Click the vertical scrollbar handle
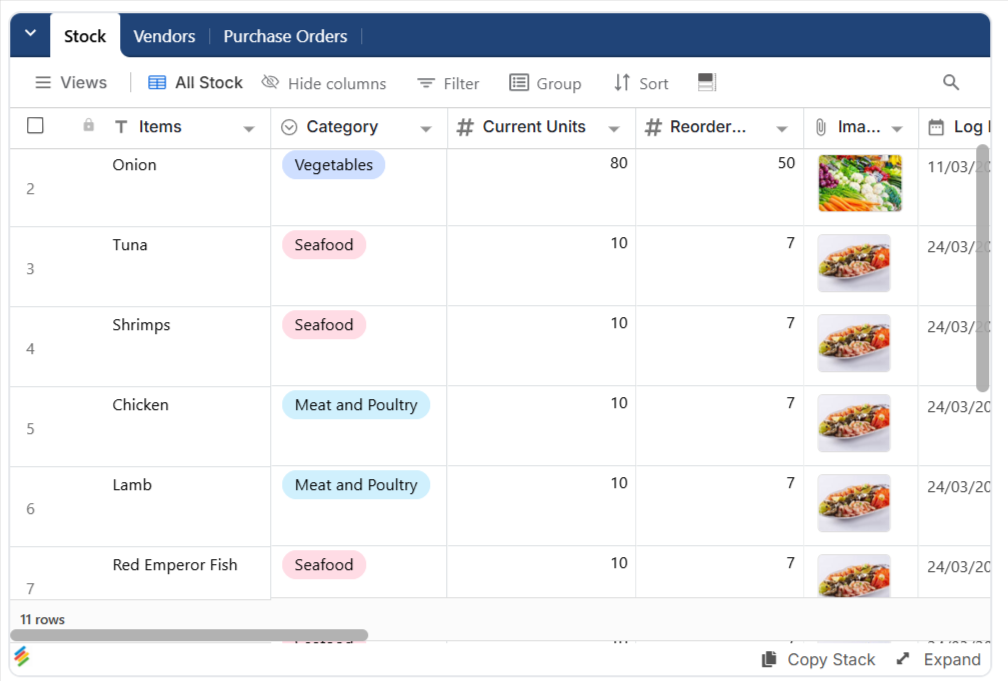The image size is (1008, 681). [x=982, y=268]
